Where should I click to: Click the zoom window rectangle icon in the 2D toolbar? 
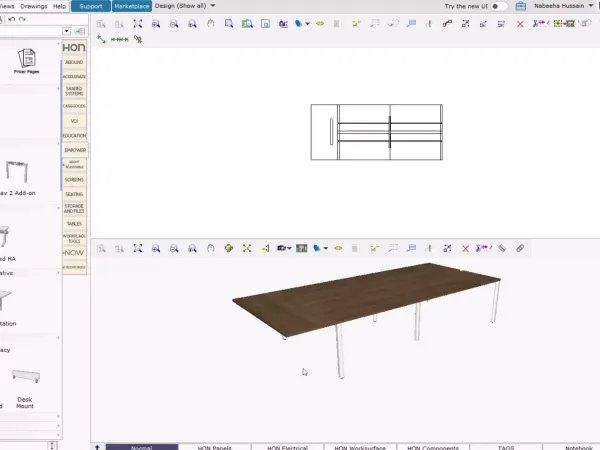pos(229,24)
